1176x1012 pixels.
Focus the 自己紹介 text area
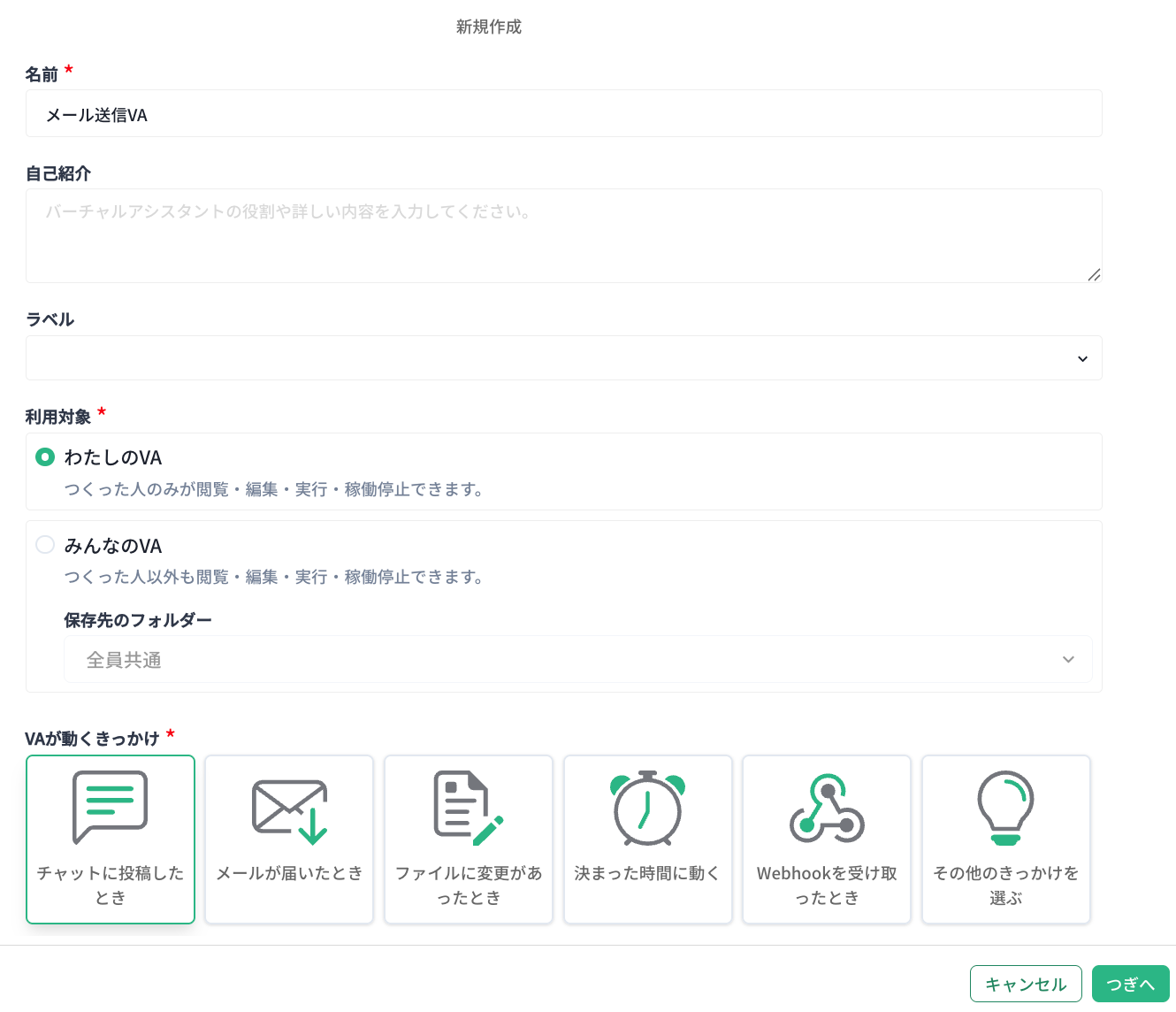point(563,235)
